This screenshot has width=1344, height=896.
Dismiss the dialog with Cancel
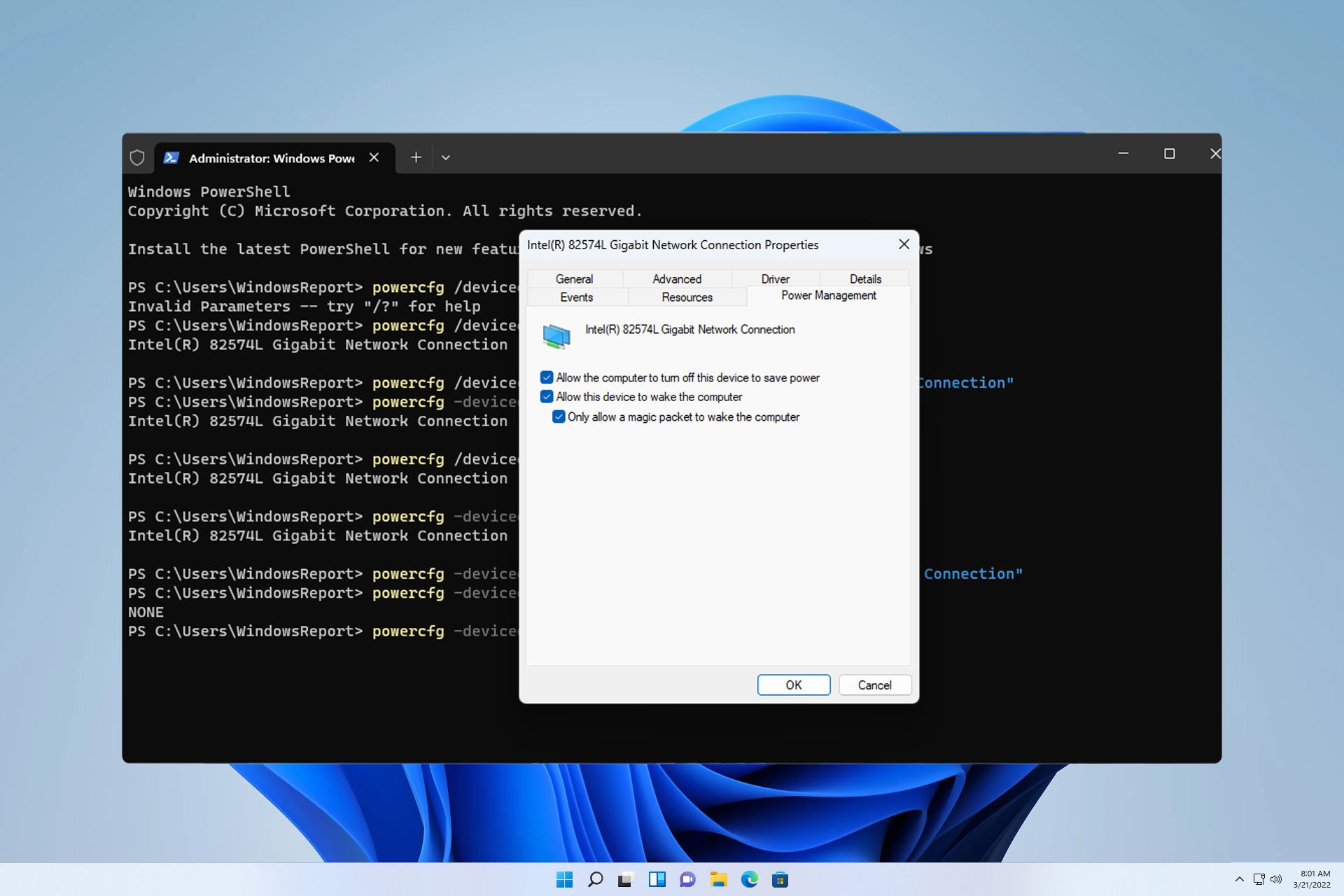coord(874,685)
